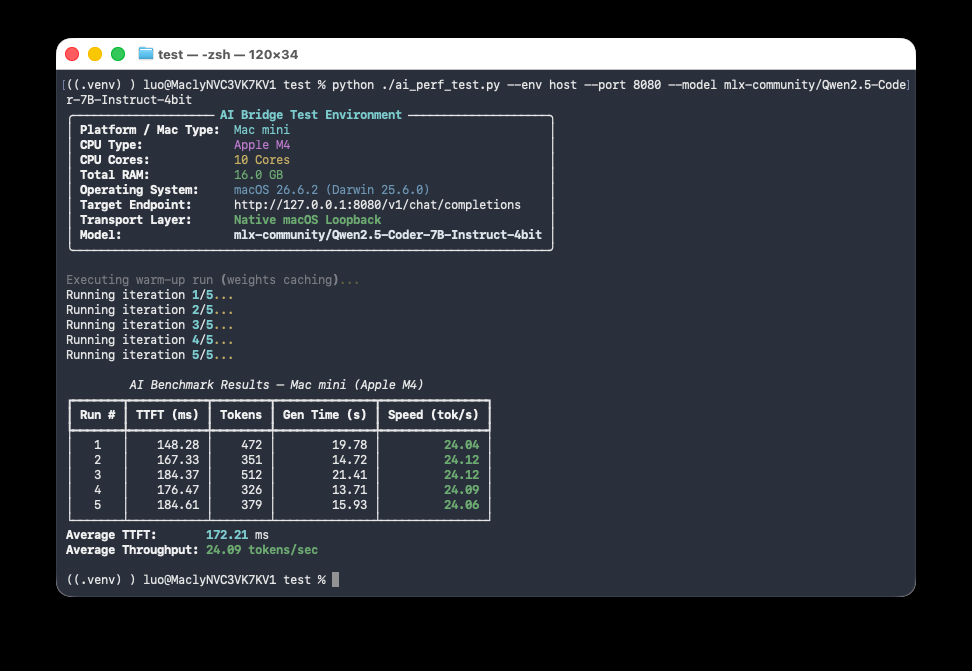972x671 pixels.
Task: Click the folder icon in title bar
Action: [x=146, y=54]
